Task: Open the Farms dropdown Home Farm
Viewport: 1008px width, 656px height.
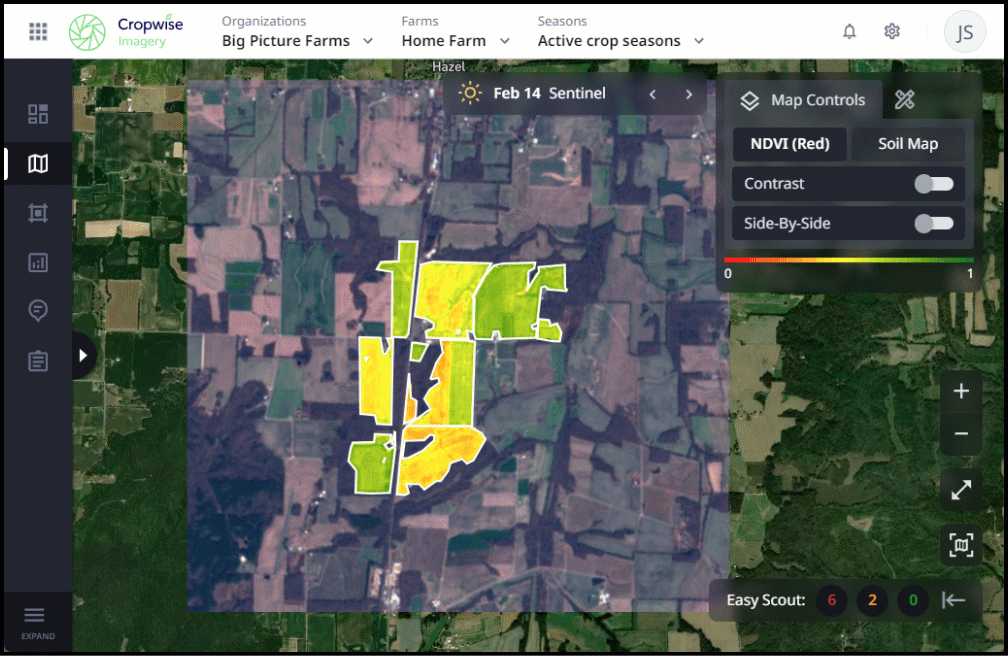Action: (455, 41)
